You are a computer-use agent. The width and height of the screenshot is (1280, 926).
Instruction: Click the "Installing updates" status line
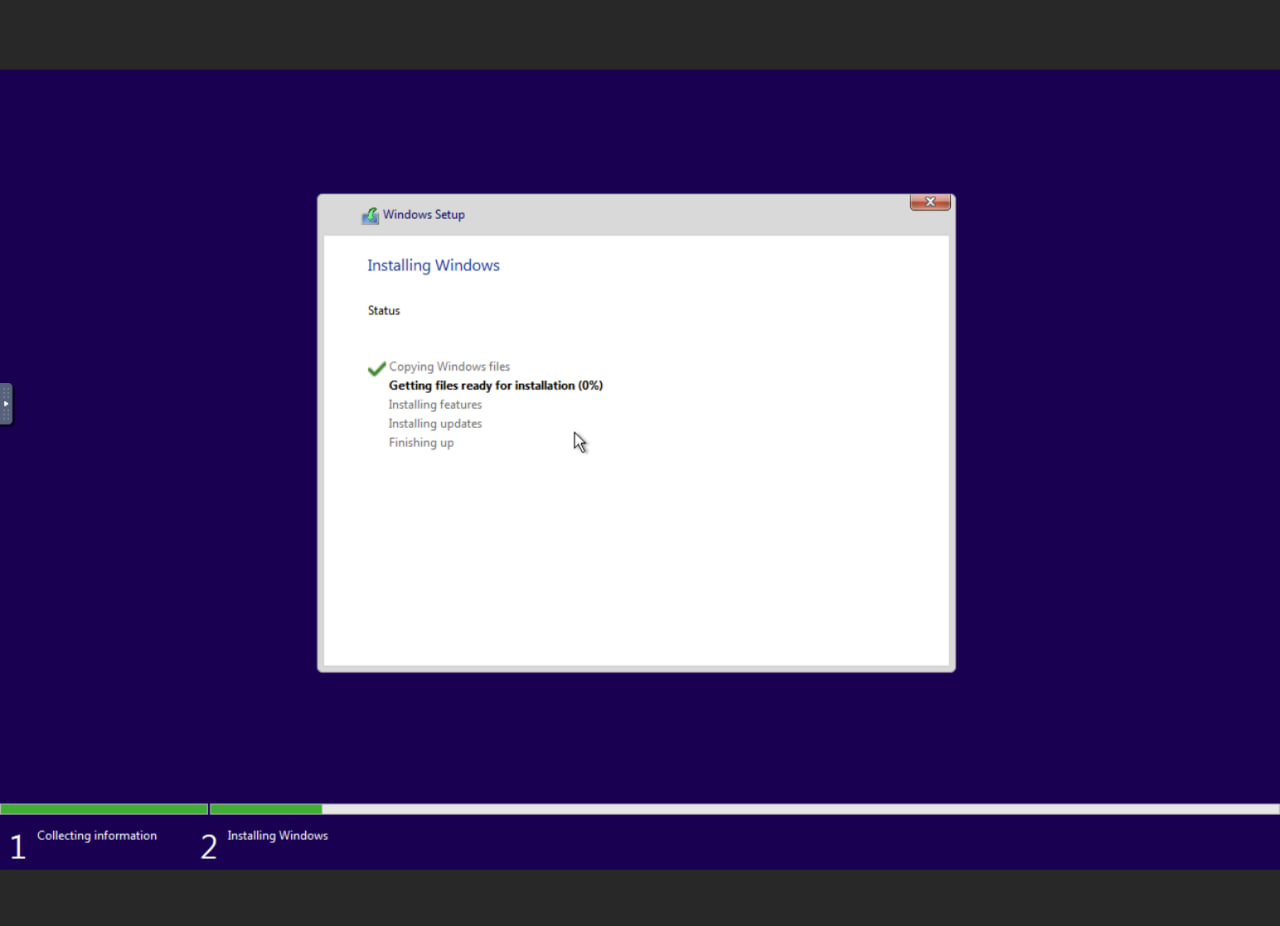pyautogui.click(x=435, y=424)
